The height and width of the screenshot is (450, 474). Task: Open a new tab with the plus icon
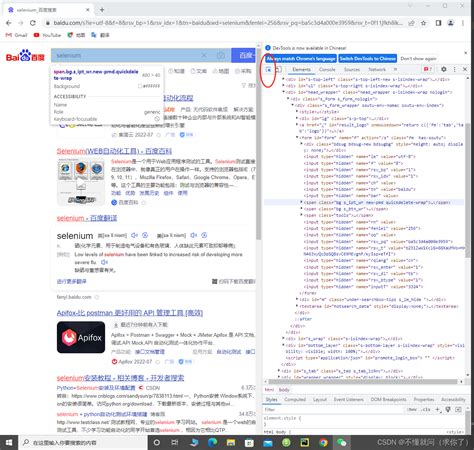(102, 10)
